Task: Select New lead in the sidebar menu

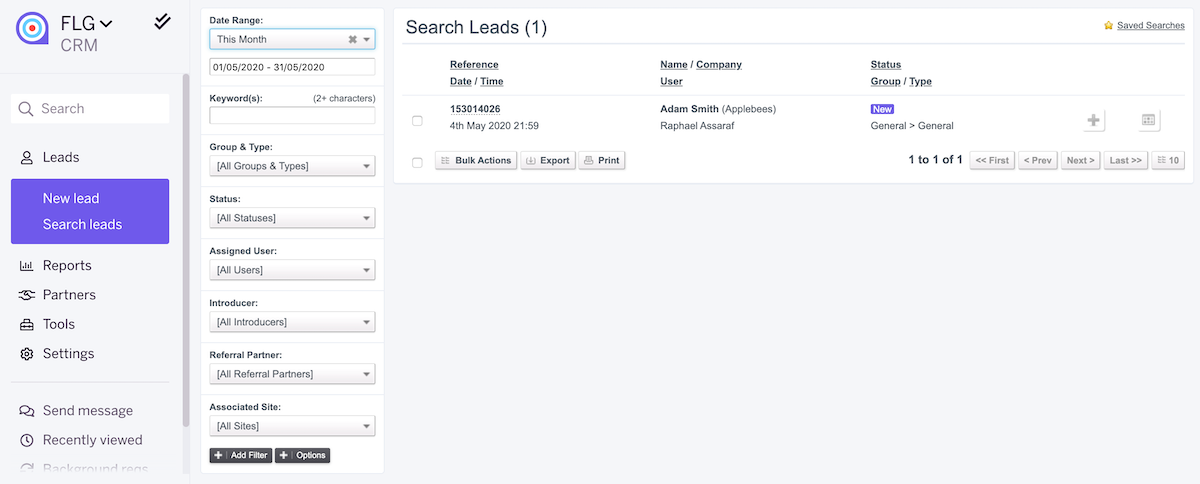Action: coord(71,198)
